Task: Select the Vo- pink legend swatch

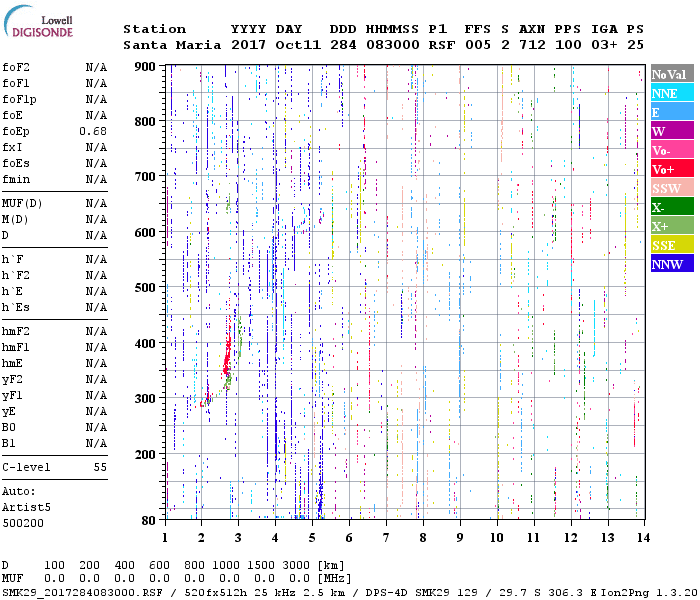Action: coord(672,150)
